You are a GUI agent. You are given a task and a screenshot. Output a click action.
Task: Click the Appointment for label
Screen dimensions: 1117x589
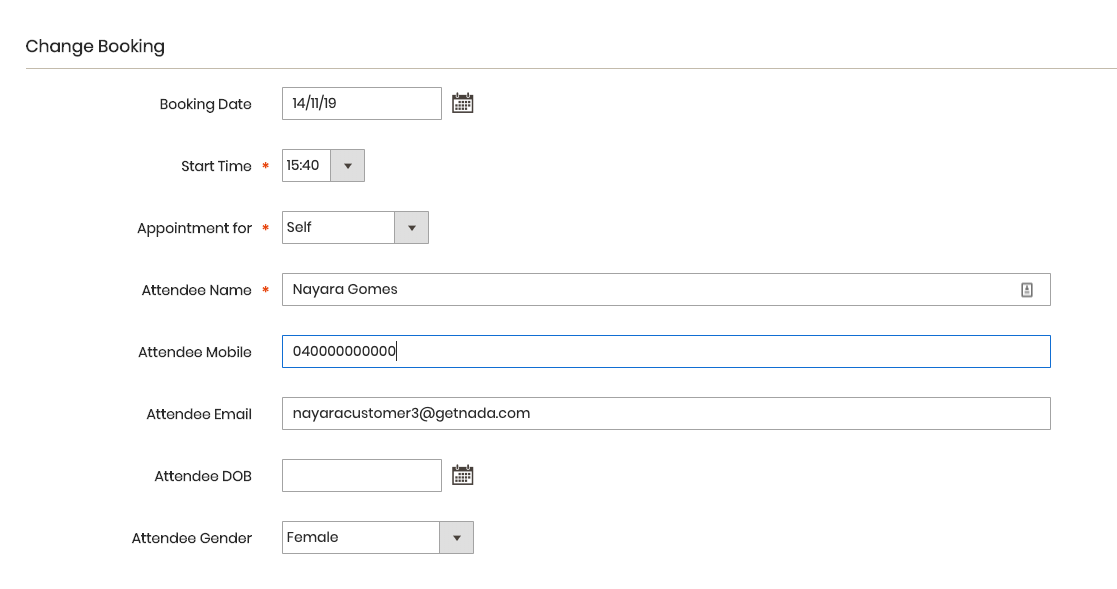pos(194,228)
